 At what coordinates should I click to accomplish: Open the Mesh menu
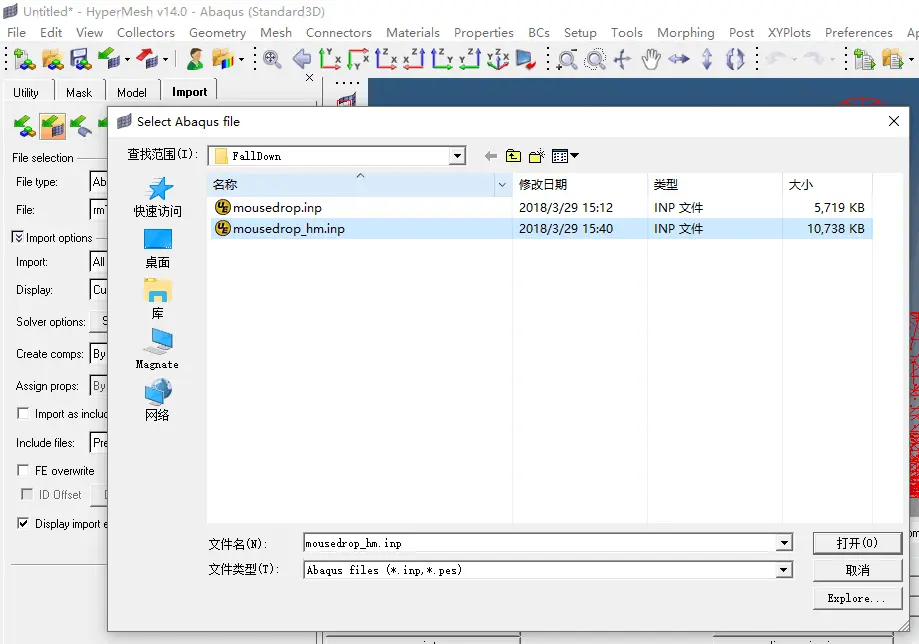pos(275,33)
